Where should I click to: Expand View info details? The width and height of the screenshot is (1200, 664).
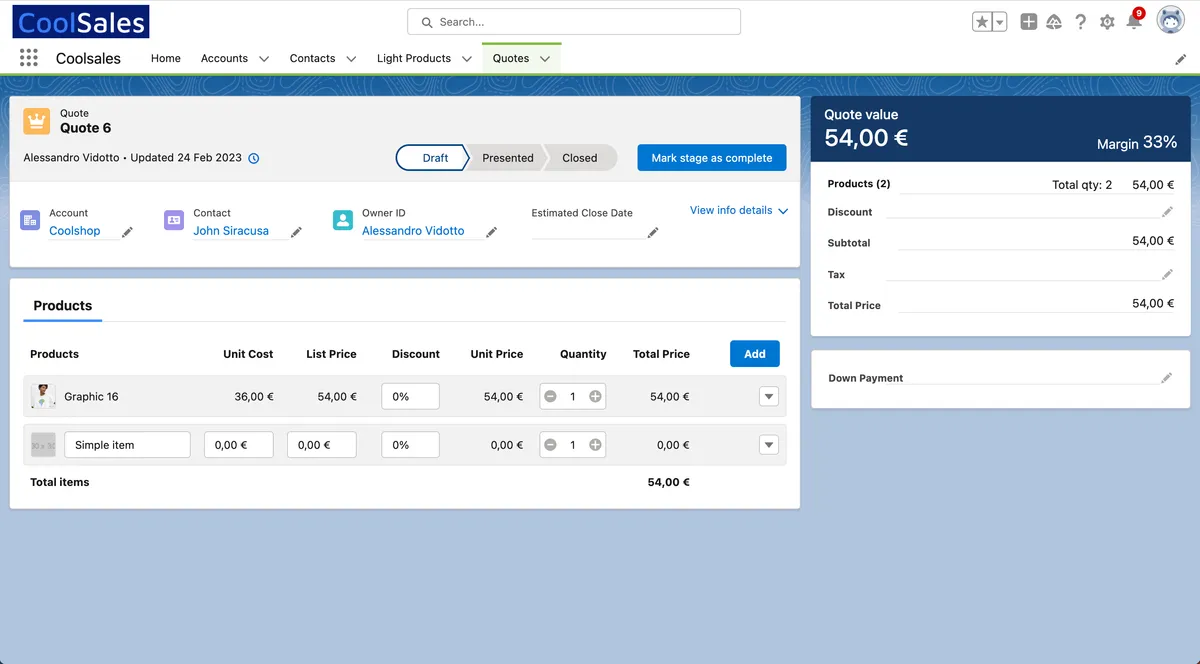(739, 210)
